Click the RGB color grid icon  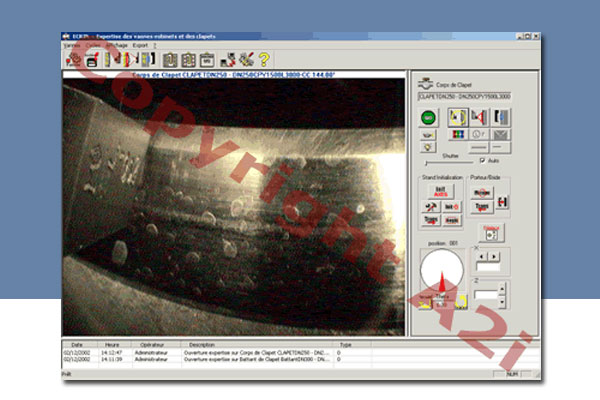tap(460, 134)
